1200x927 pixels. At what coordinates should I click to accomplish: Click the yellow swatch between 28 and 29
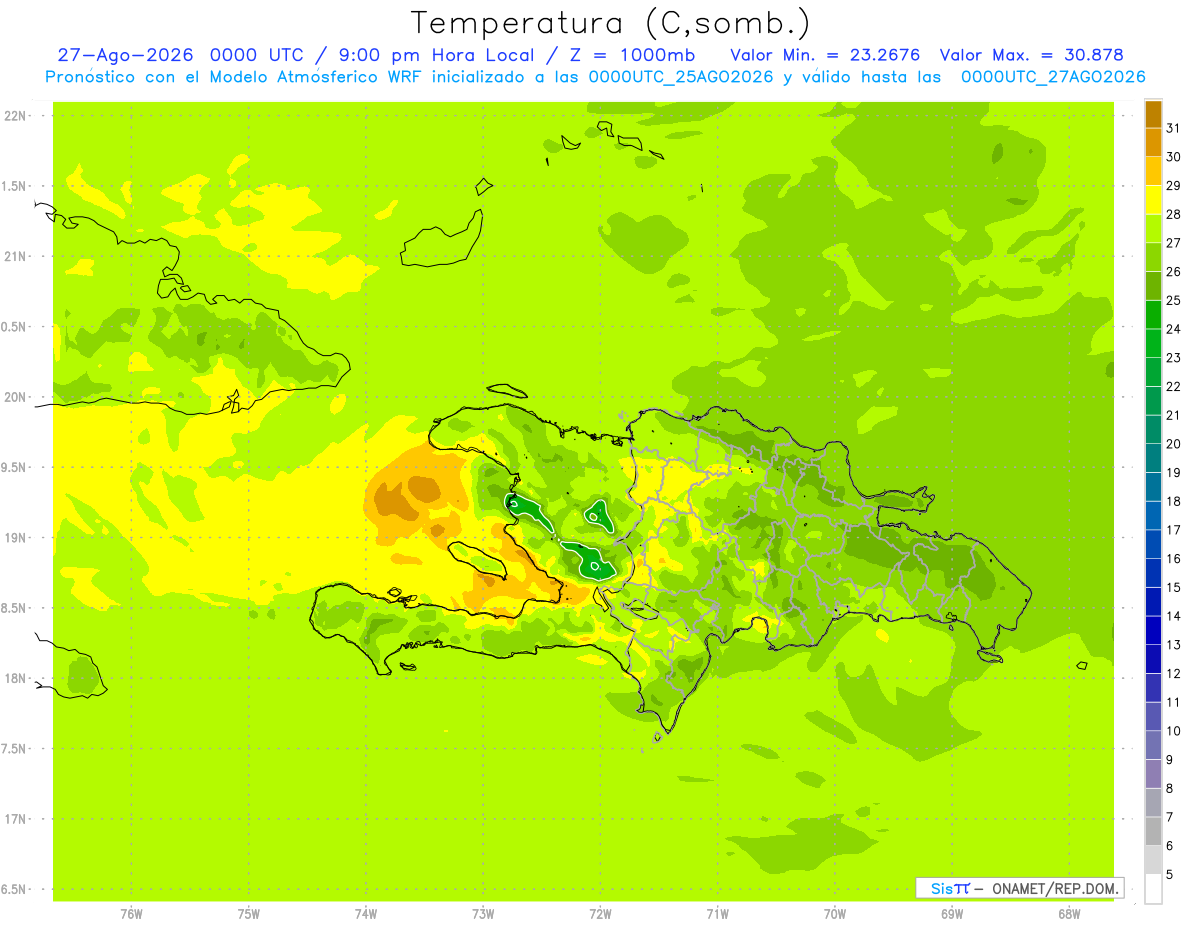click(x=1153, y=199)
